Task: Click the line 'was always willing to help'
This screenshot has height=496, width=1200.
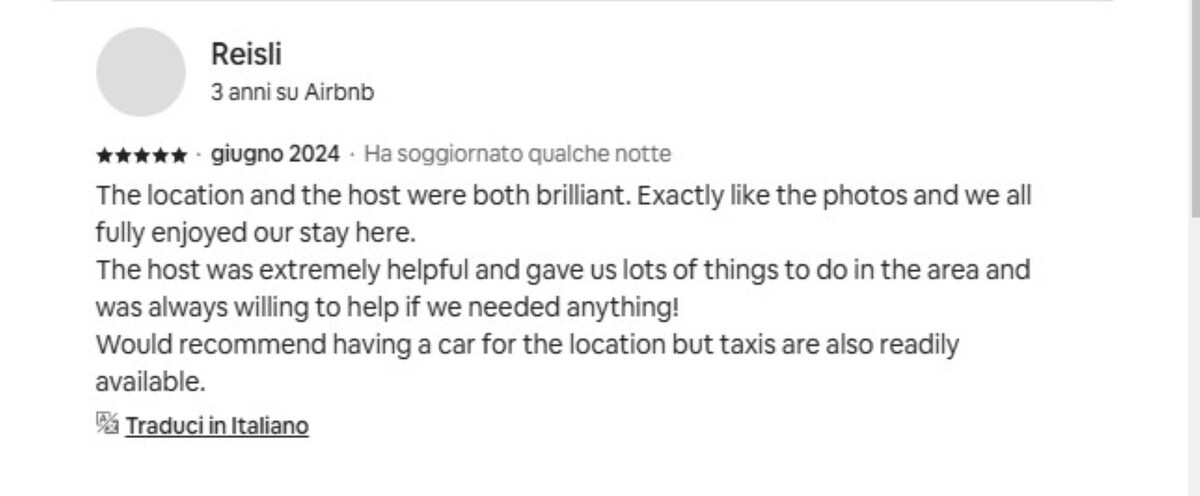Action: click(393, 306)
